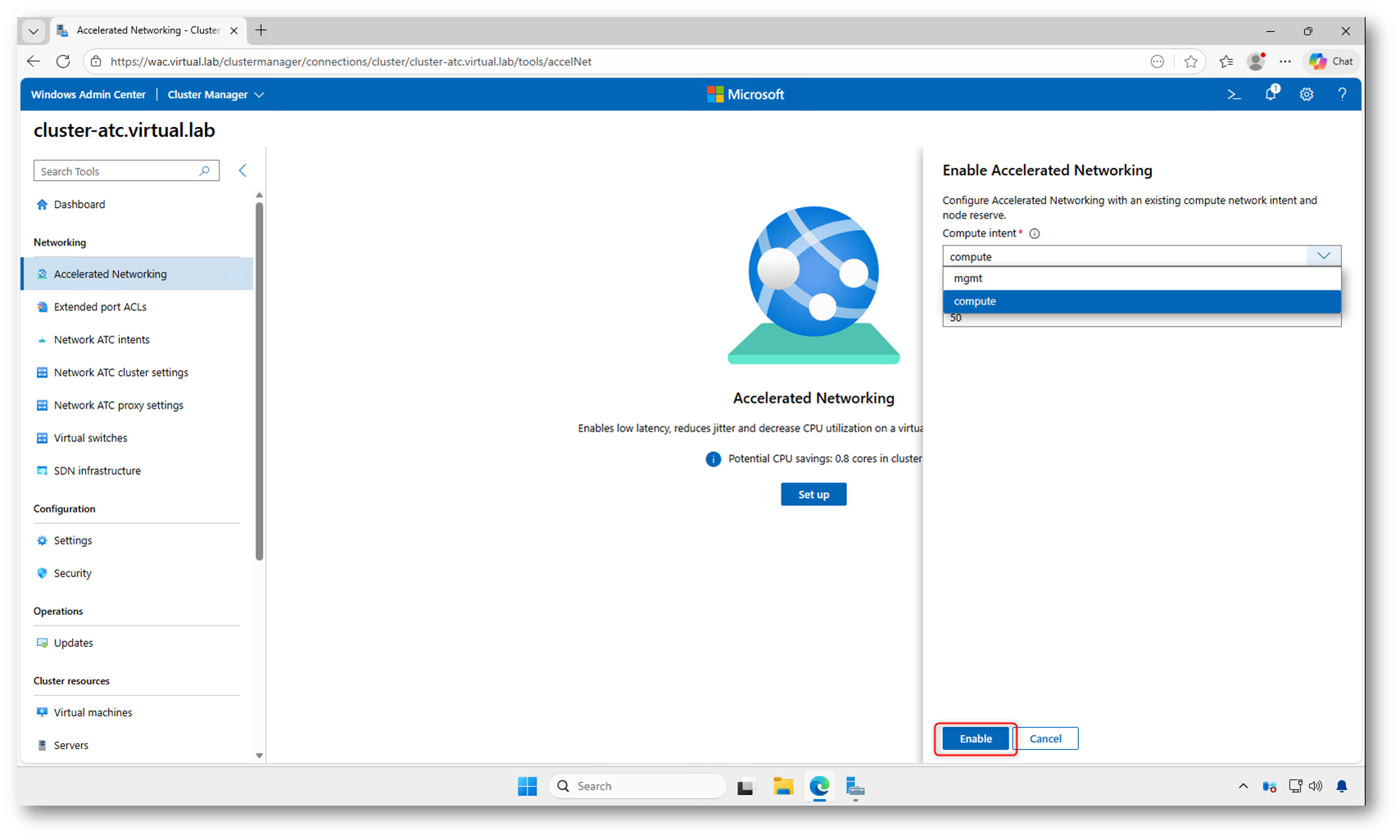
Task: Click the info icon beside Compute intent
Action: tap(1035, 234)
